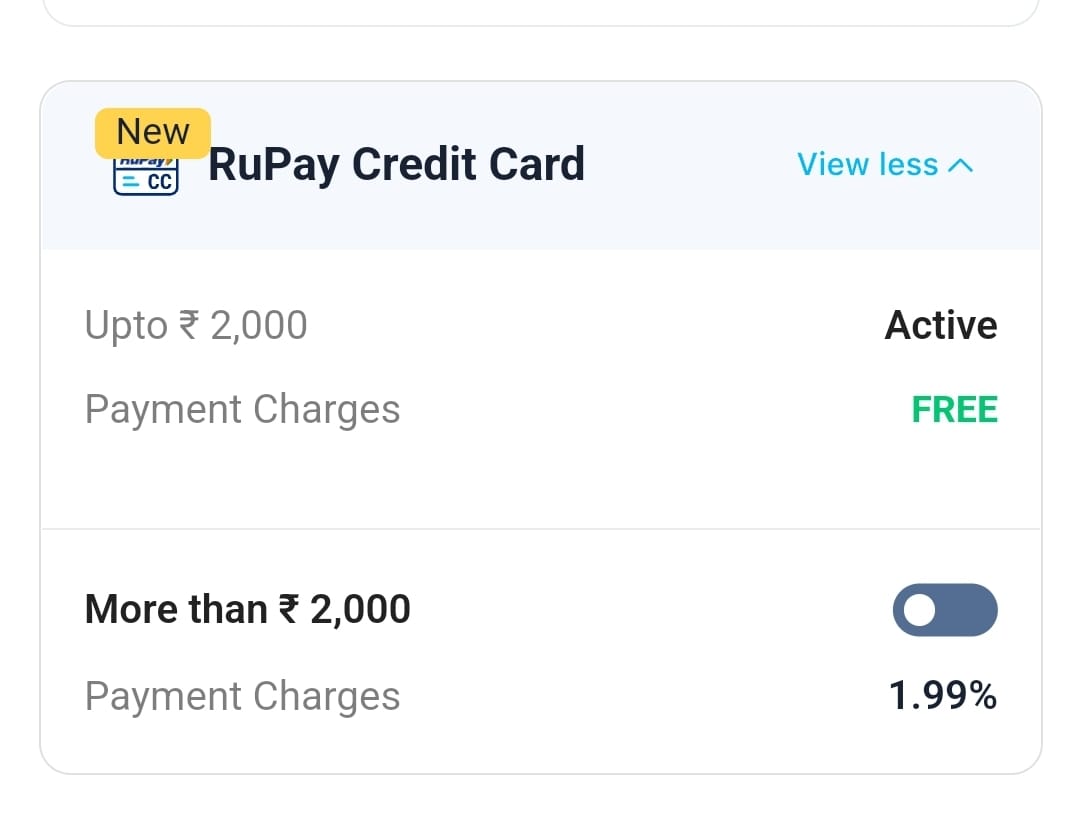Click the divider line between charge tiers

(x=540, y=529)
